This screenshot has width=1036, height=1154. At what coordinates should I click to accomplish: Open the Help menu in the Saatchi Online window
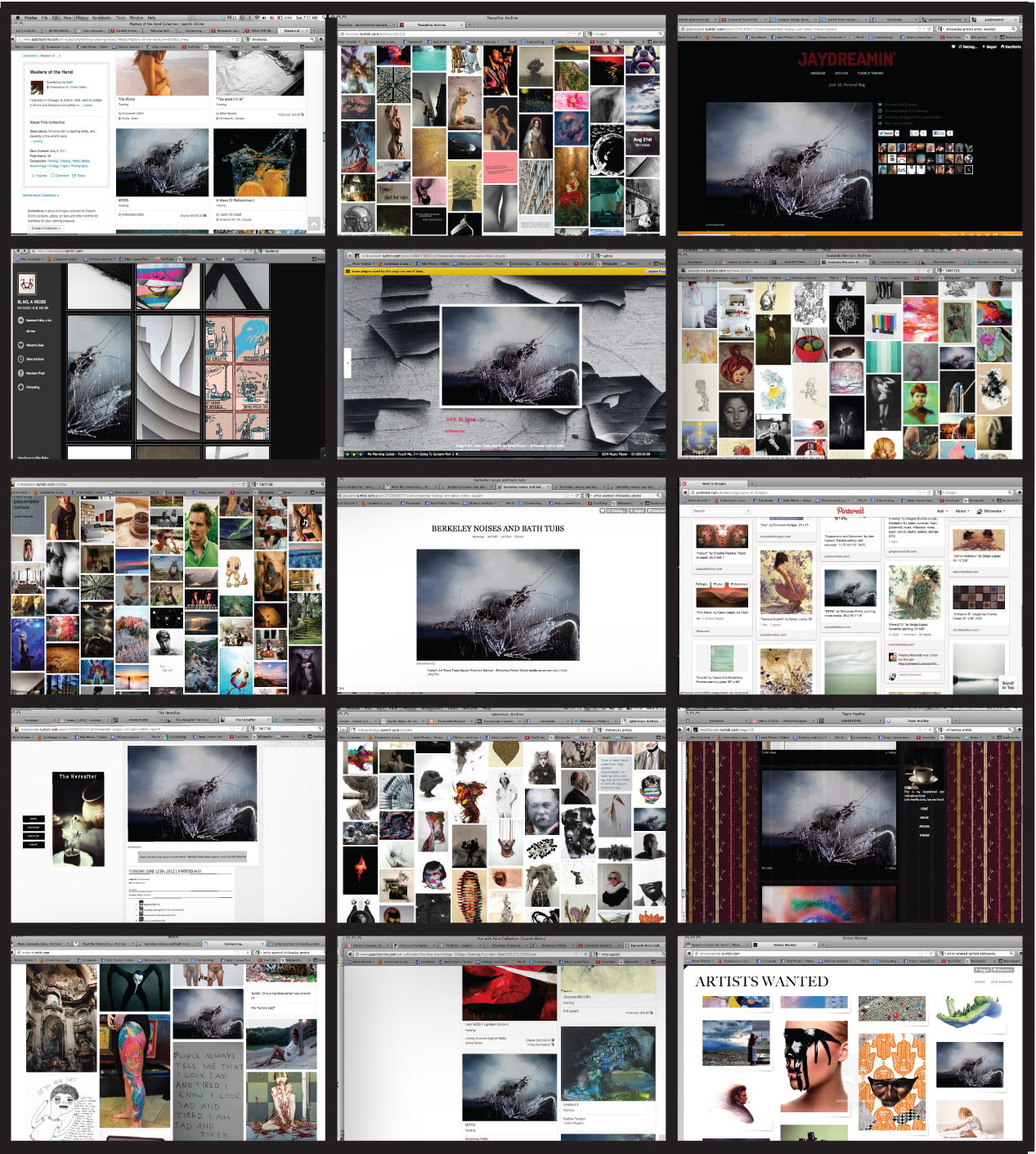tap(151, 17)
